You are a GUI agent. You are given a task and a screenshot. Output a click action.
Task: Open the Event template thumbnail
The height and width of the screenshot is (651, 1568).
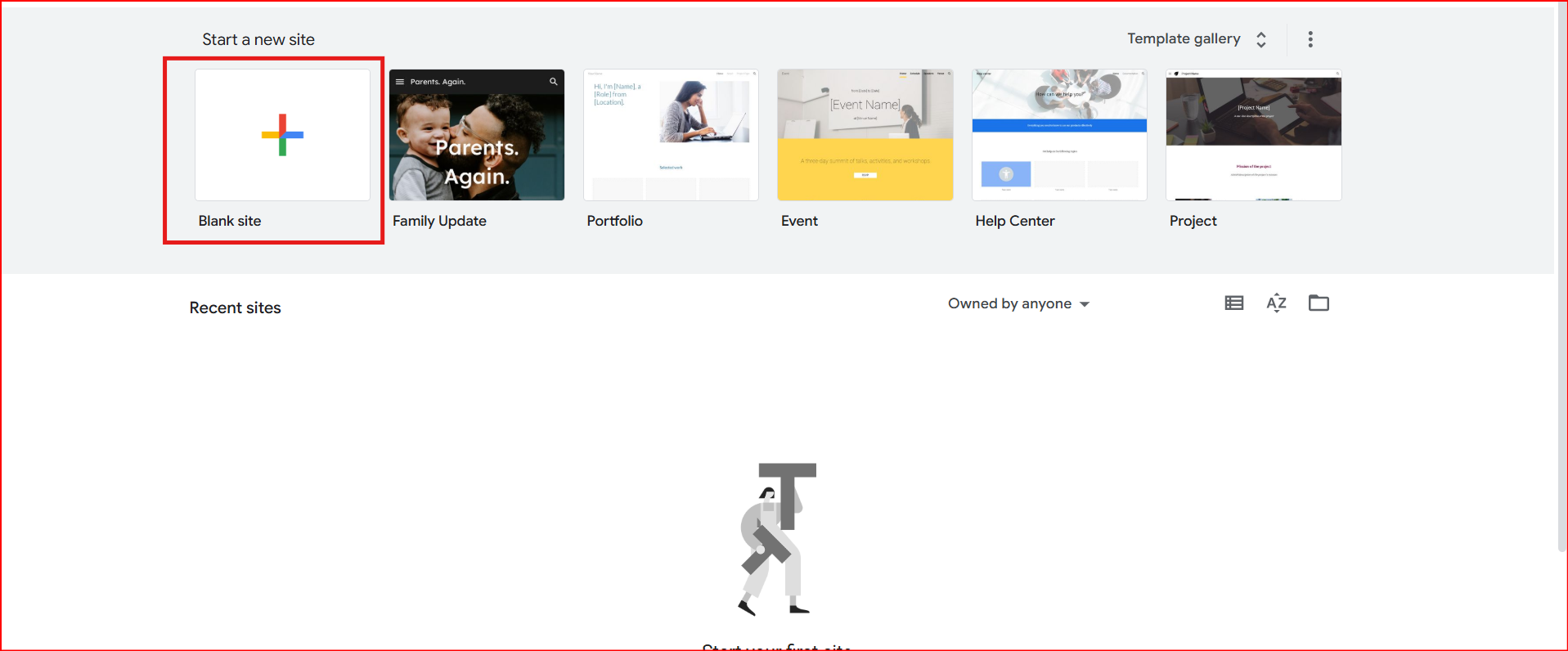click(865, 135)
